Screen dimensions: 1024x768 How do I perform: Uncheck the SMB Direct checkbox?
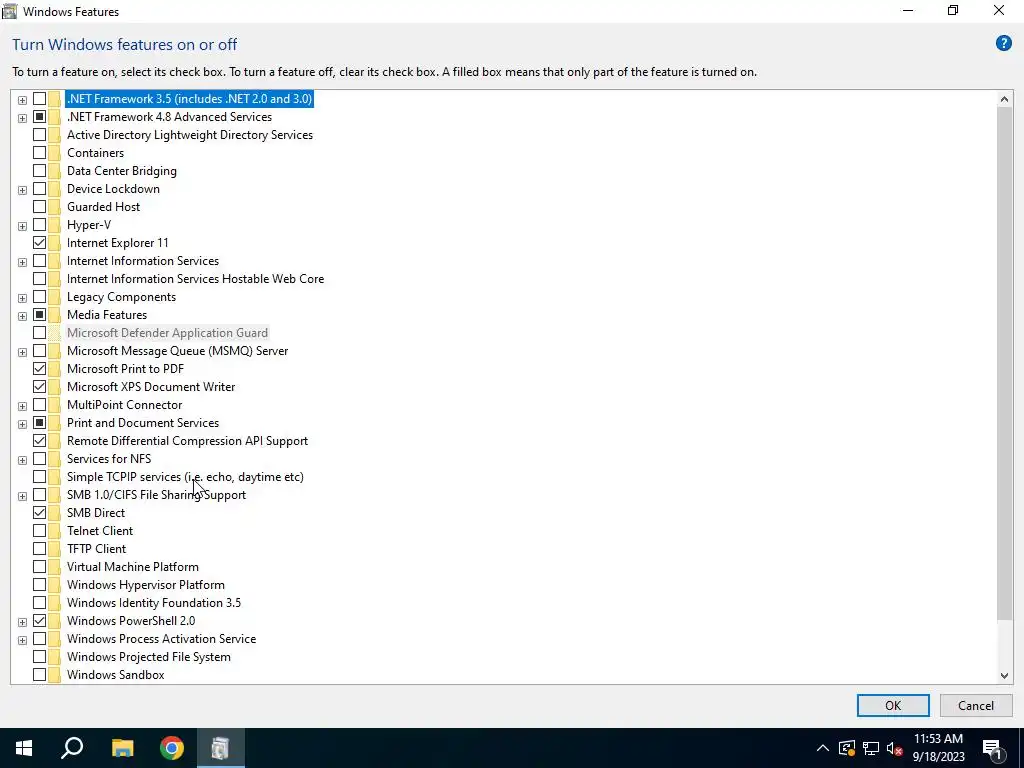pyautogui.click(x=39, y=513)
